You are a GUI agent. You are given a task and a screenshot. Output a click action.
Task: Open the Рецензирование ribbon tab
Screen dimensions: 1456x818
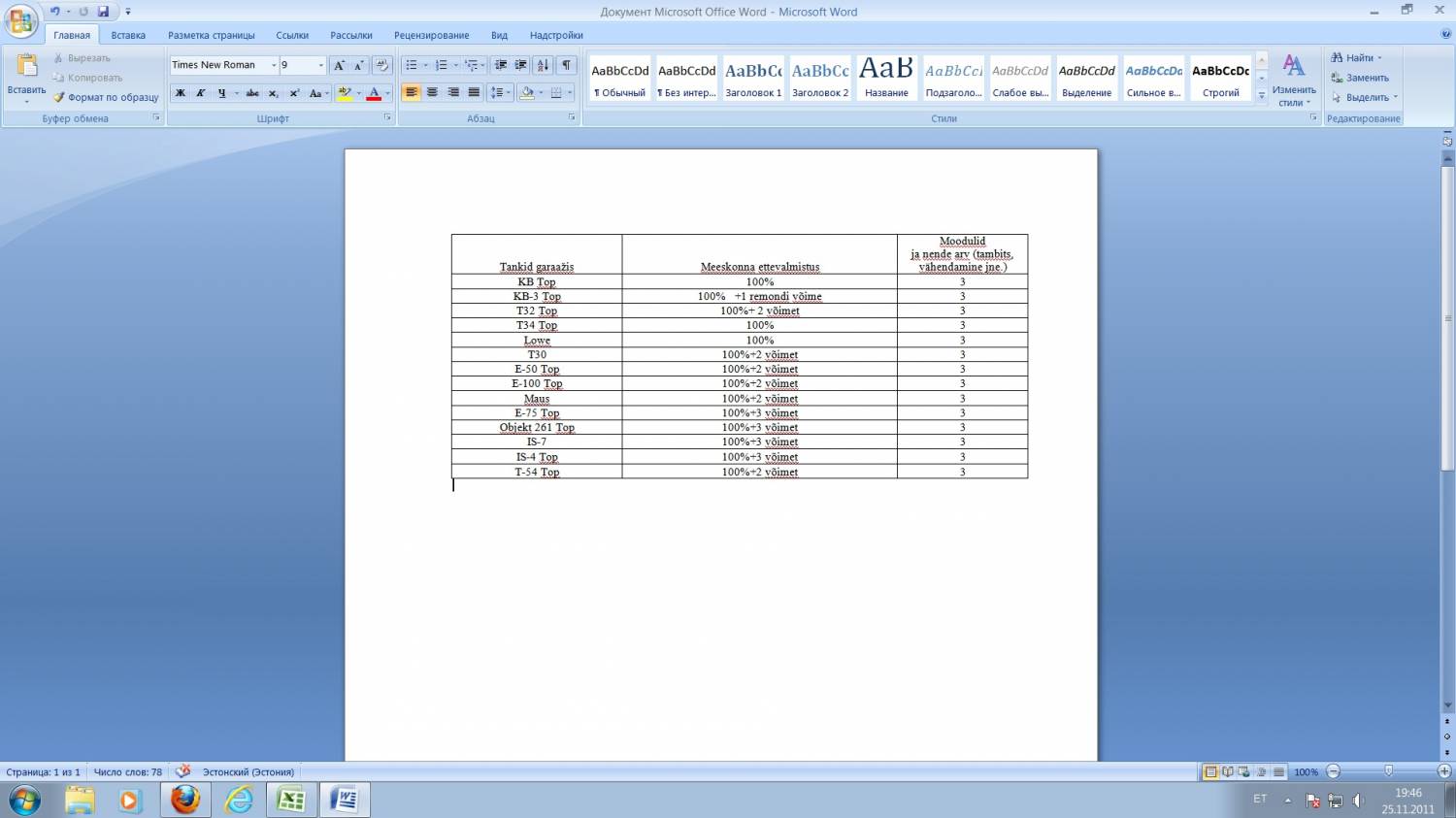pos(431,35)
